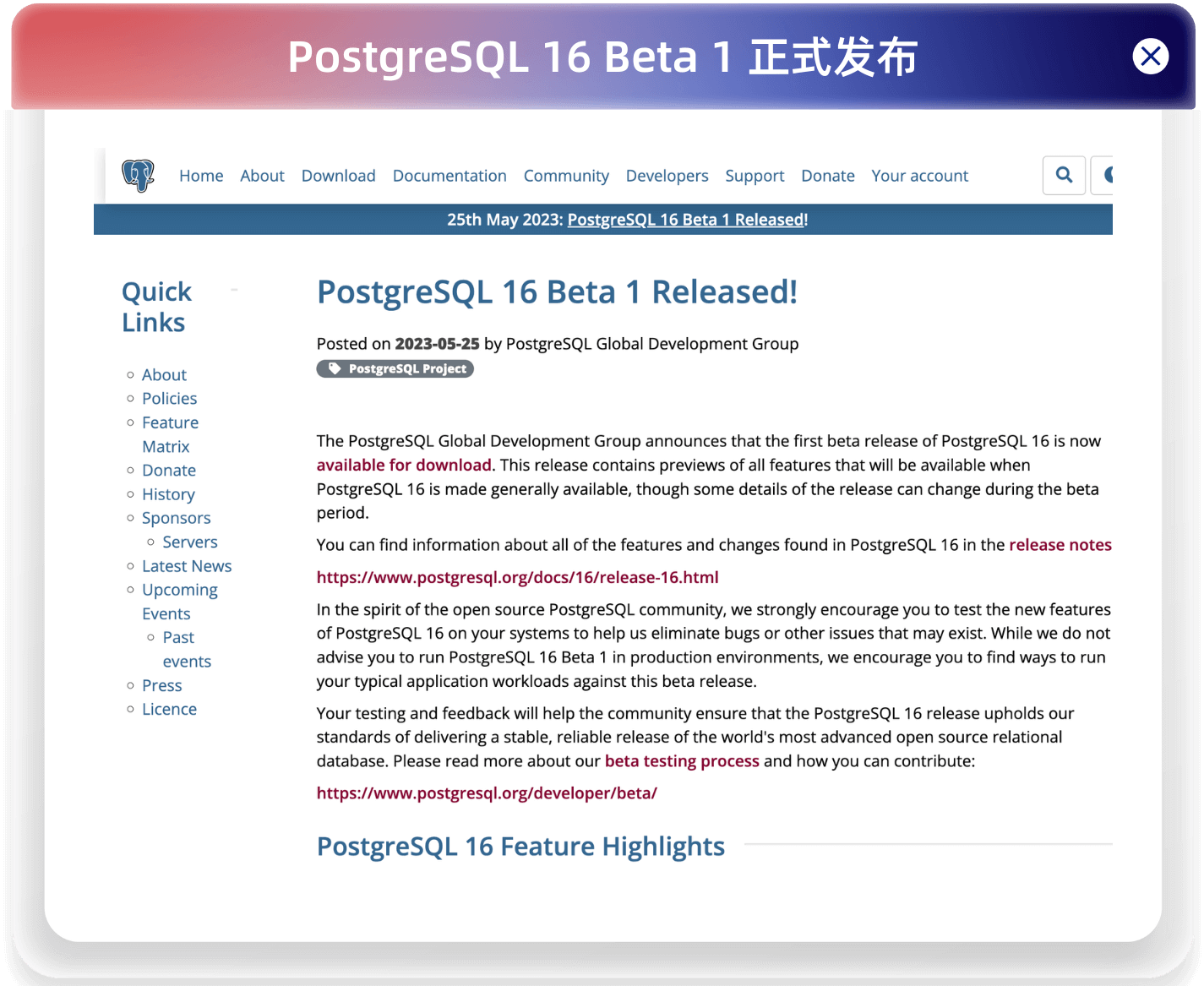Viewport: 1204px width, 986px height.
Task: Click the tag icon in PostgreSQL Project badge
Action: [x=335, y=368]
